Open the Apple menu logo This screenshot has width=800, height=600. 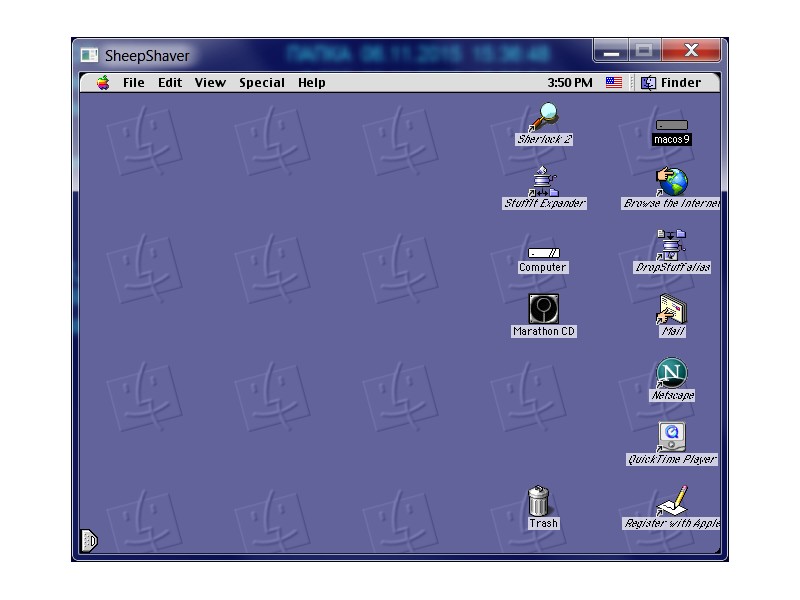(103, 83)
